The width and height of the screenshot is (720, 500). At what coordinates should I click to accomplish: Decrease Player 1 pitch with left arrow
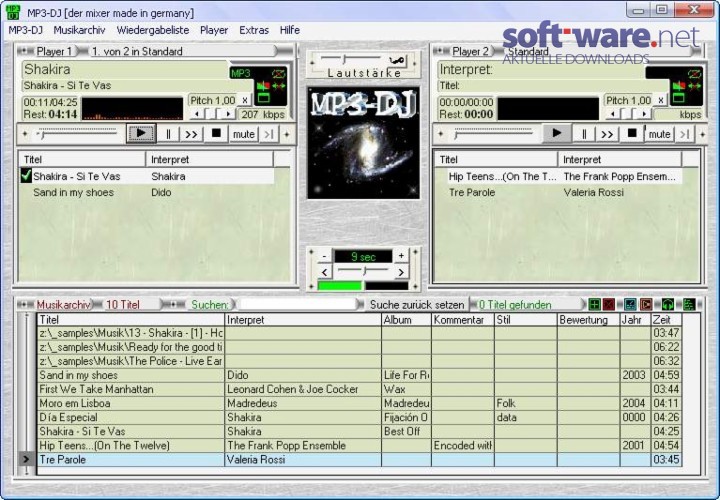click(197, 114)
